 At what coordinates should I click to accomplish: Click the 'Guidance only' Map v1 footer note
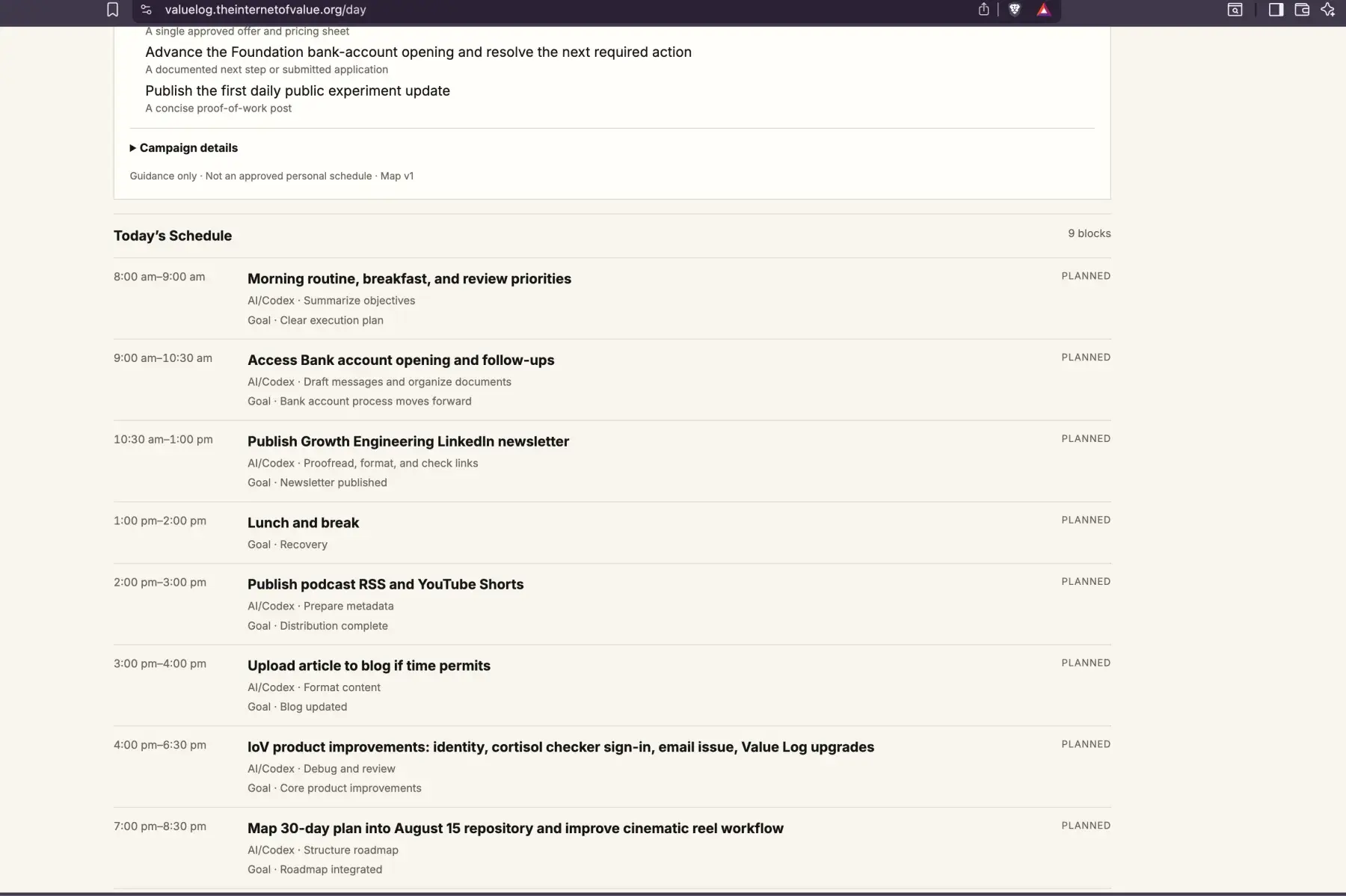point(271,177)
